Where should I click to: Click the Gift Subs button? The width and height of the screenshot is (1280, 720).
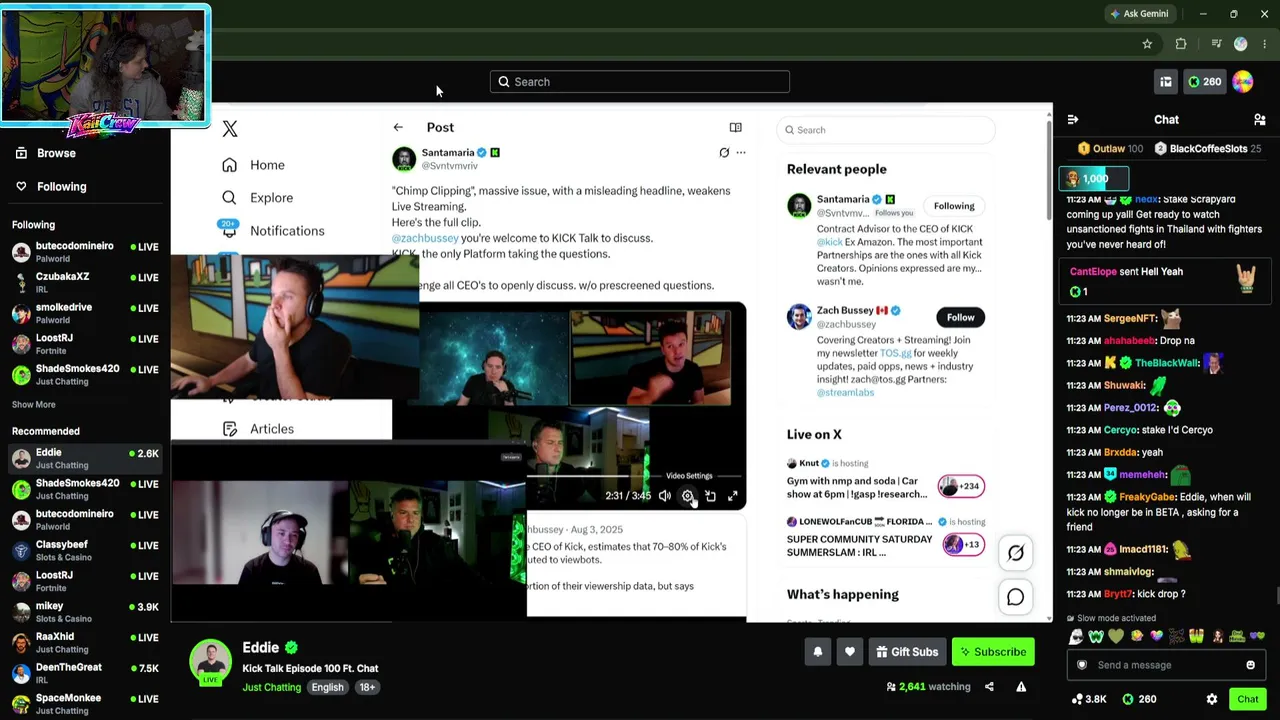(x=907, y=652)
